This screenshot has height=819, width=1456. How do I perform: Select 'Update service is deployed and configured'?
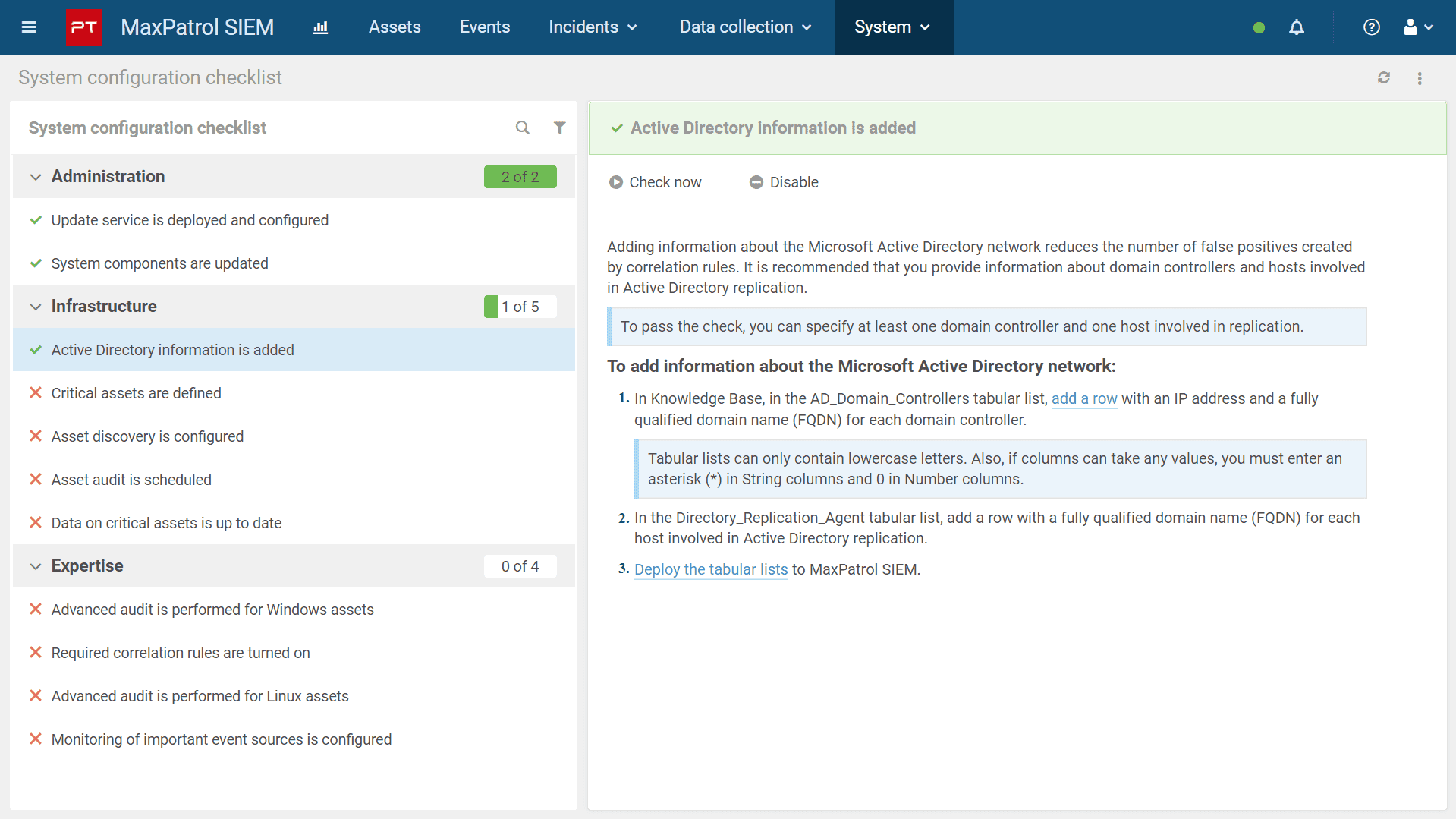point(294,220)
